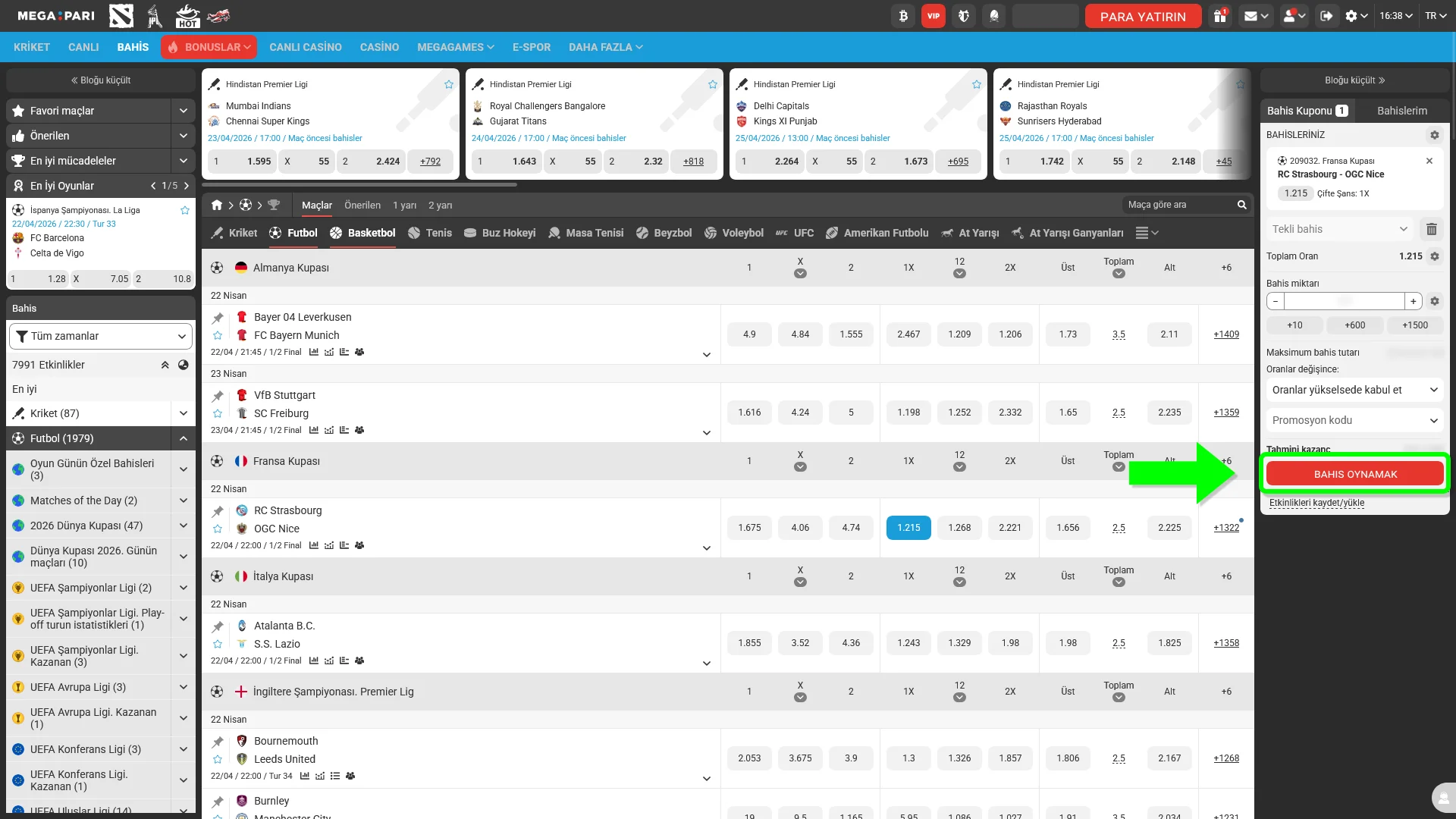1456x819 pixels.
Task: Star the Bournemouth match
Action: (x=218, y=759)
